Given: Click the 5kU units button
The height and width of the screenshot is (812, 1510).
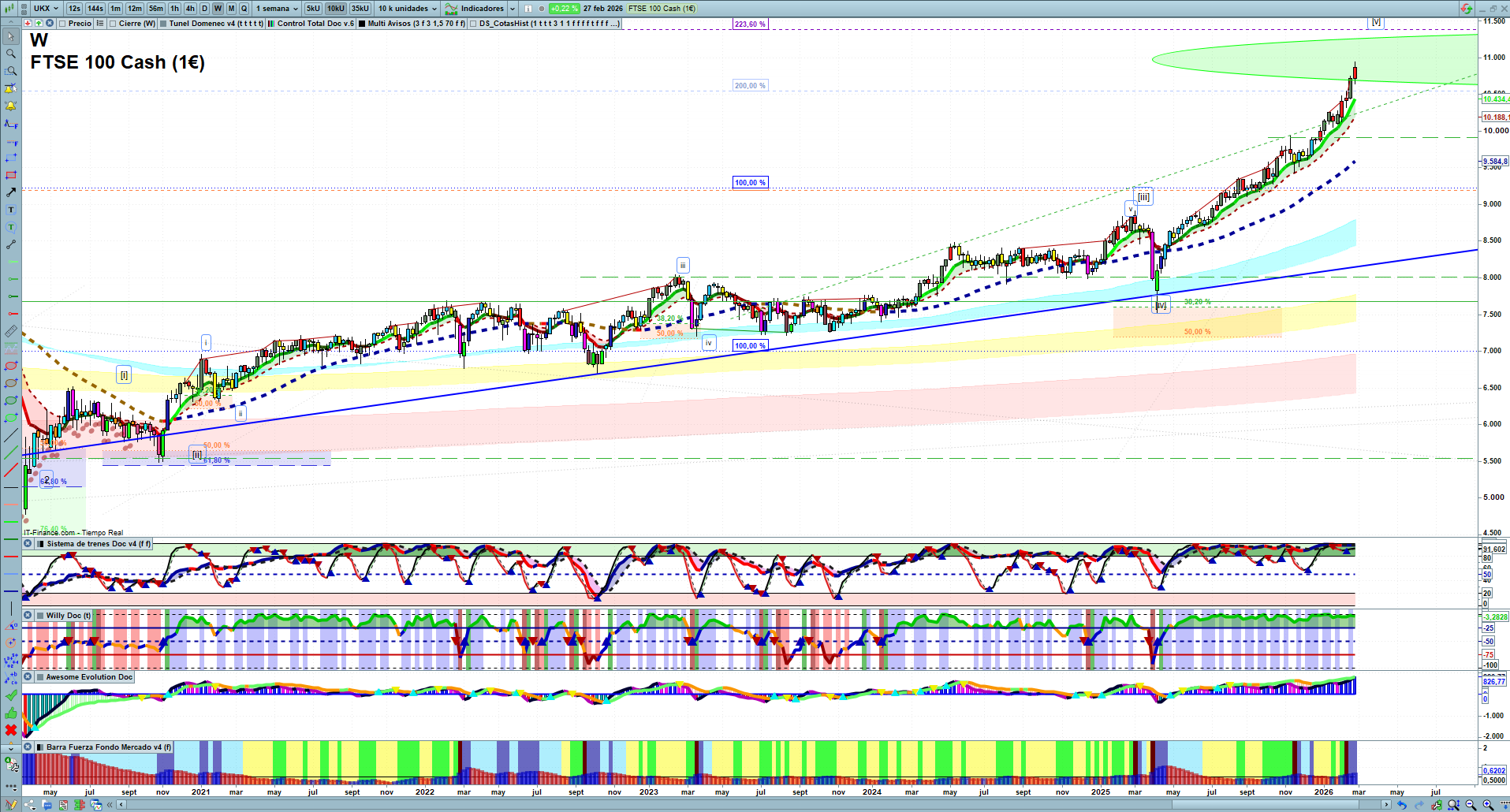Looking at the screenshot, I should pyautogui.click(x=313, y=9).
